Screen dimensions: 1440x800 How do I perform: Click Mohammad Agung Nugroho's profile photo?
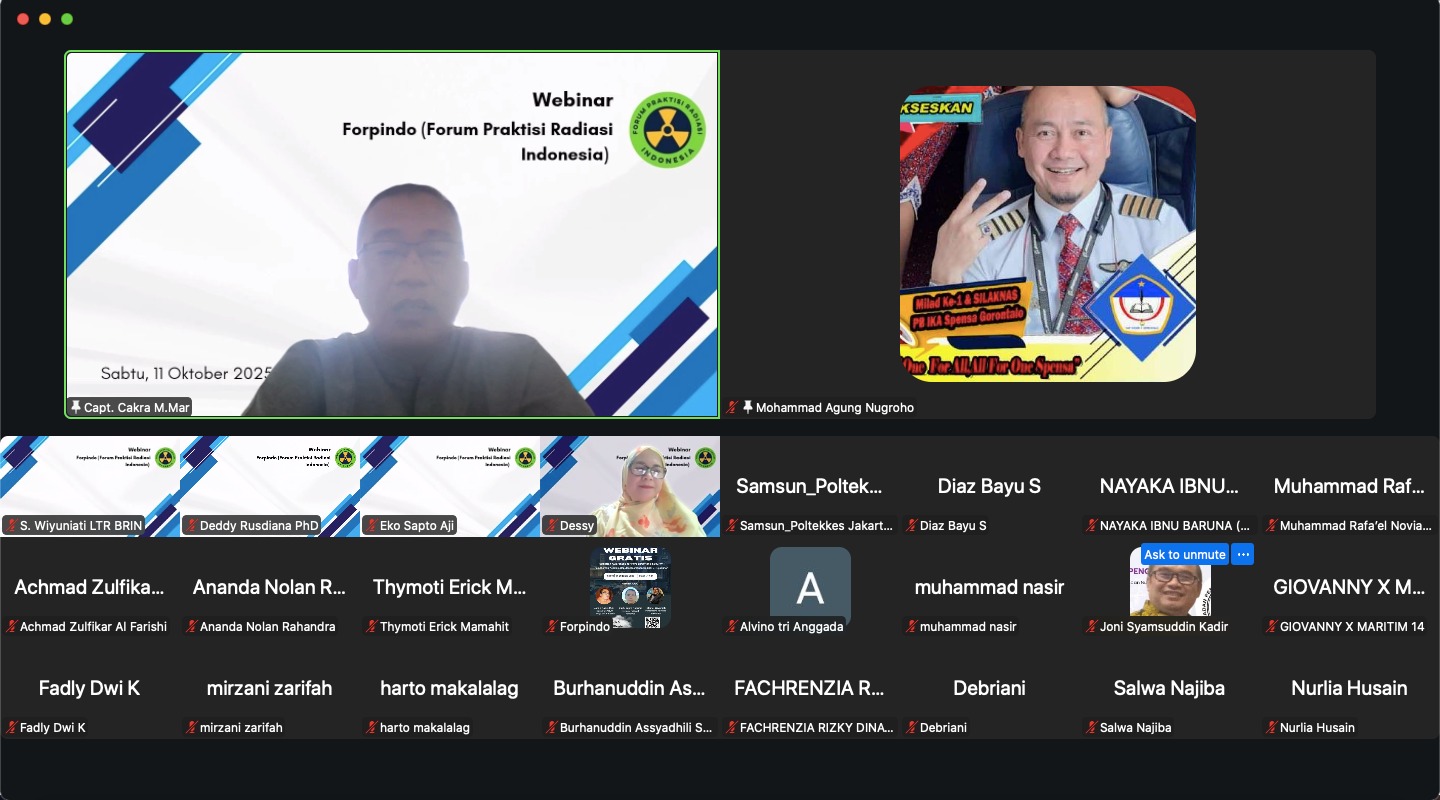coord(1047,233)
